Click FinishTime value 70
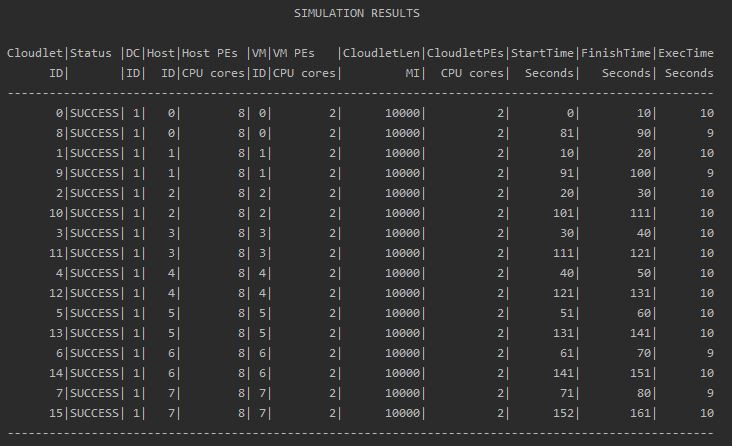Screen dimensions: 732x446 point(644,353)
